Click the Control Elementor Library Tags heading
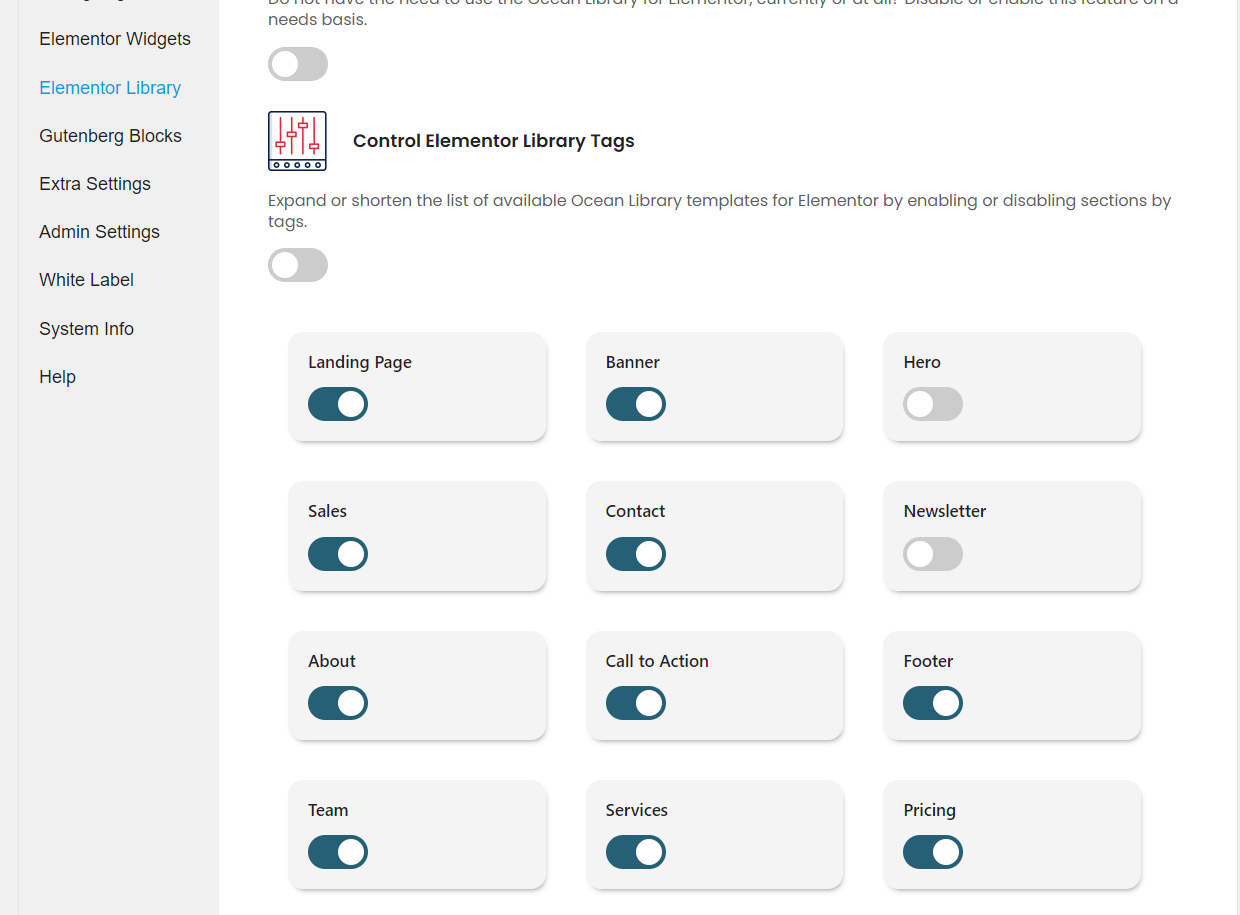Image resolution: width=1240 pixels, height=915 pixels. 494,141
